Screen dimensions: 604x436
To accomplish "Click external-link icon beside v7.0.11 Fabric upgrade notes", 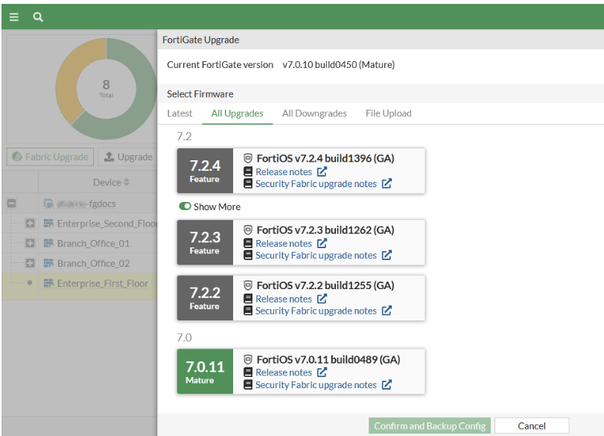I will (387, 384).
